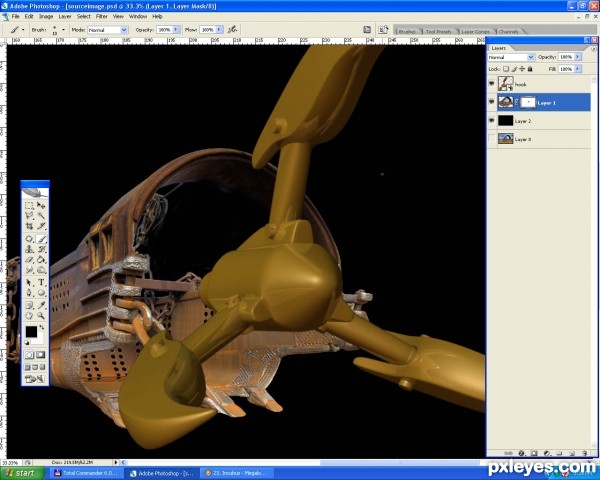Viewport: 600px width, 480px height.
Task: Pick the black foreground color swatch
Action: pyautogui.click(x=31, y=331)
